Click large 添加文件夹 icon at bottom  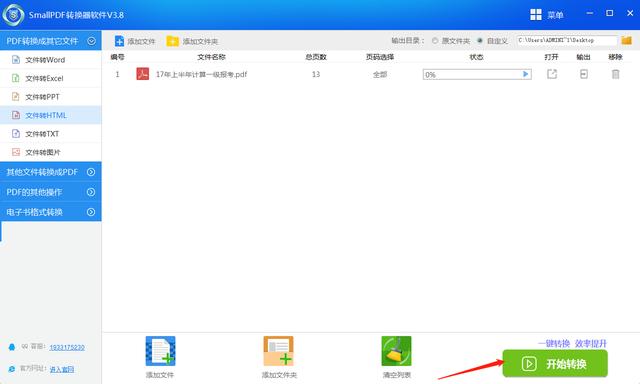pos(279,351)
